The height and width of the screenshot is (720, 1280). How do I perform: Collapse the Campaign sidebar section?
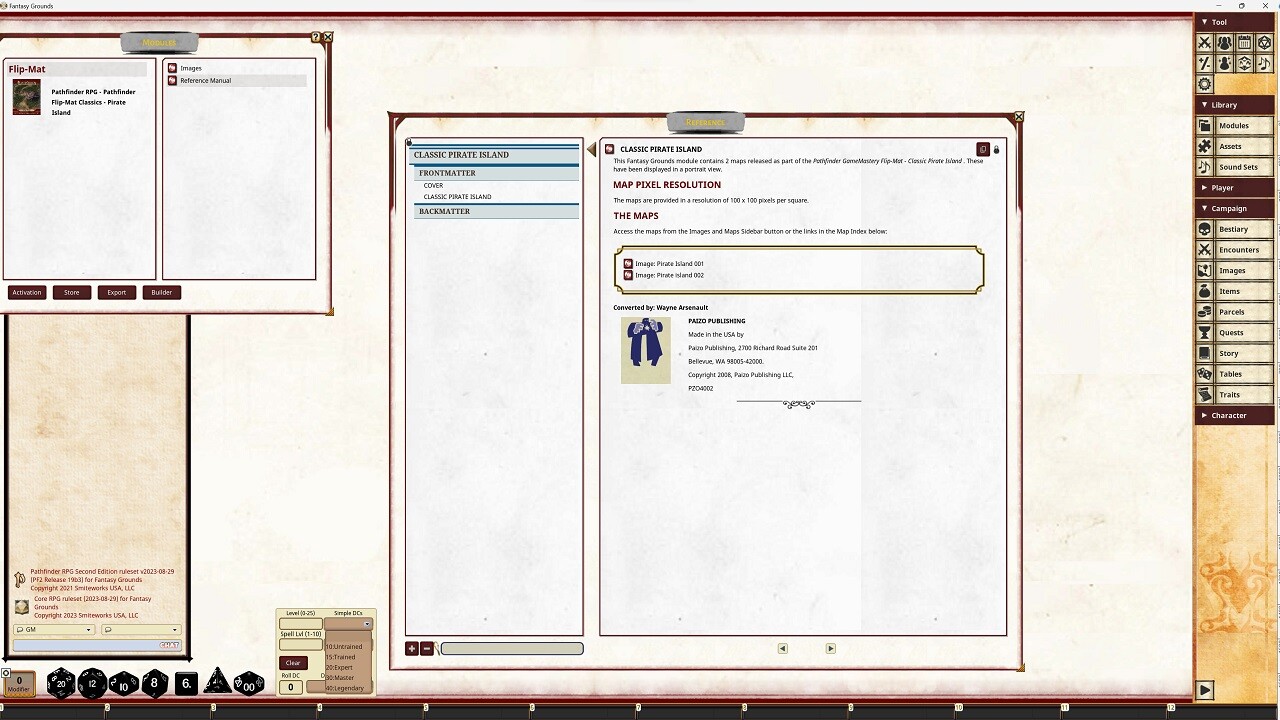pyautogui.click(x=1206, y=208)
